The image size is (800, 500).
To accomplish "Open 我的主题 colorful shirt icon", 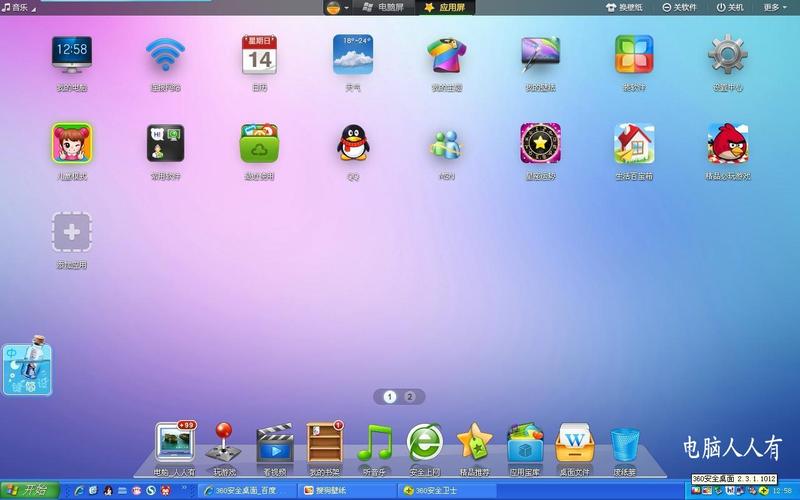I will pos(446,55).
